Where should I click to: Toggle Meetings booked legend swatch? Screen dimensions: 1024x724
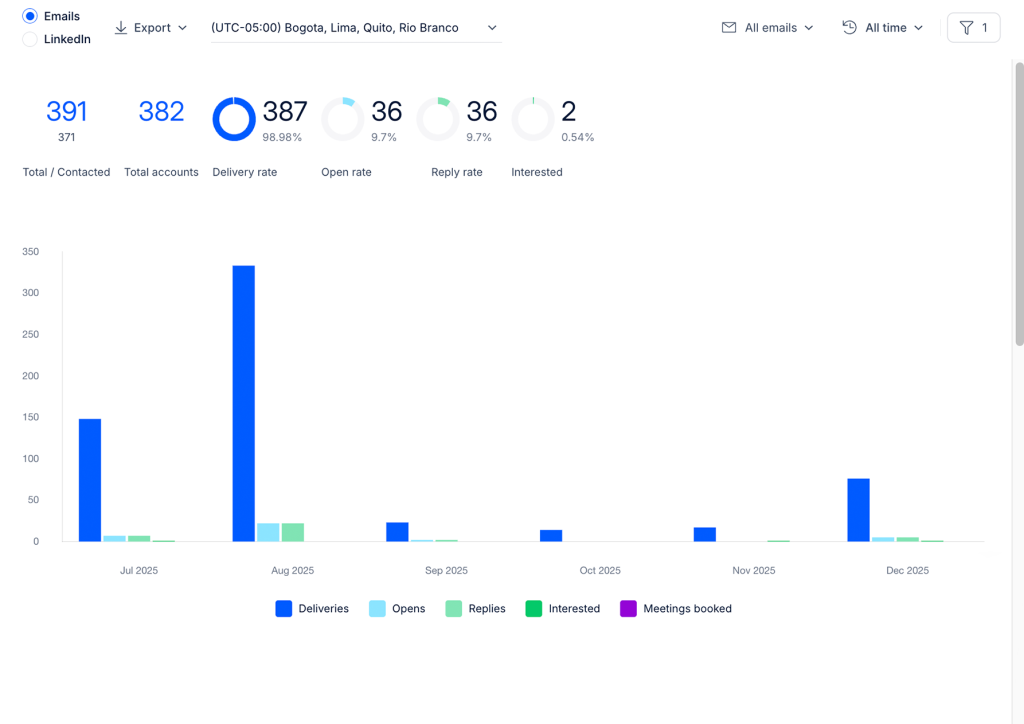[628, 608]
